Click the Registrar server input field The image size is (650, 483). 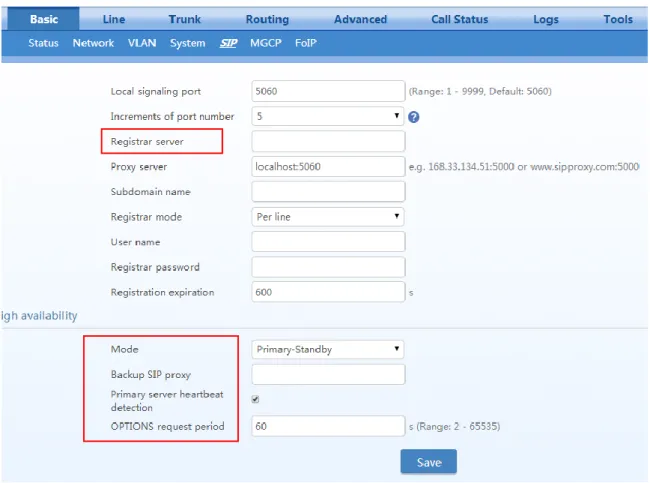(328, 141)
